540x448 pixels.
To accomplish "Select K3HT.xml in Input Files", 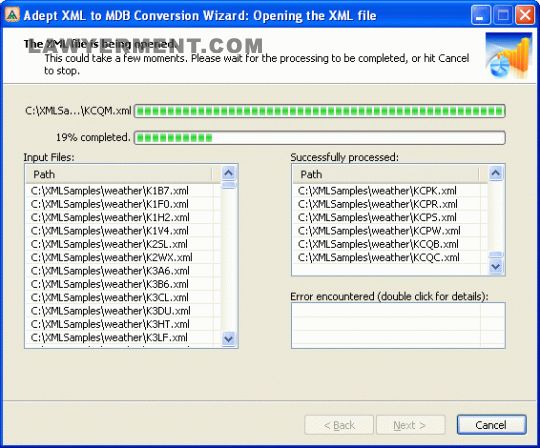I will [110, 324].
